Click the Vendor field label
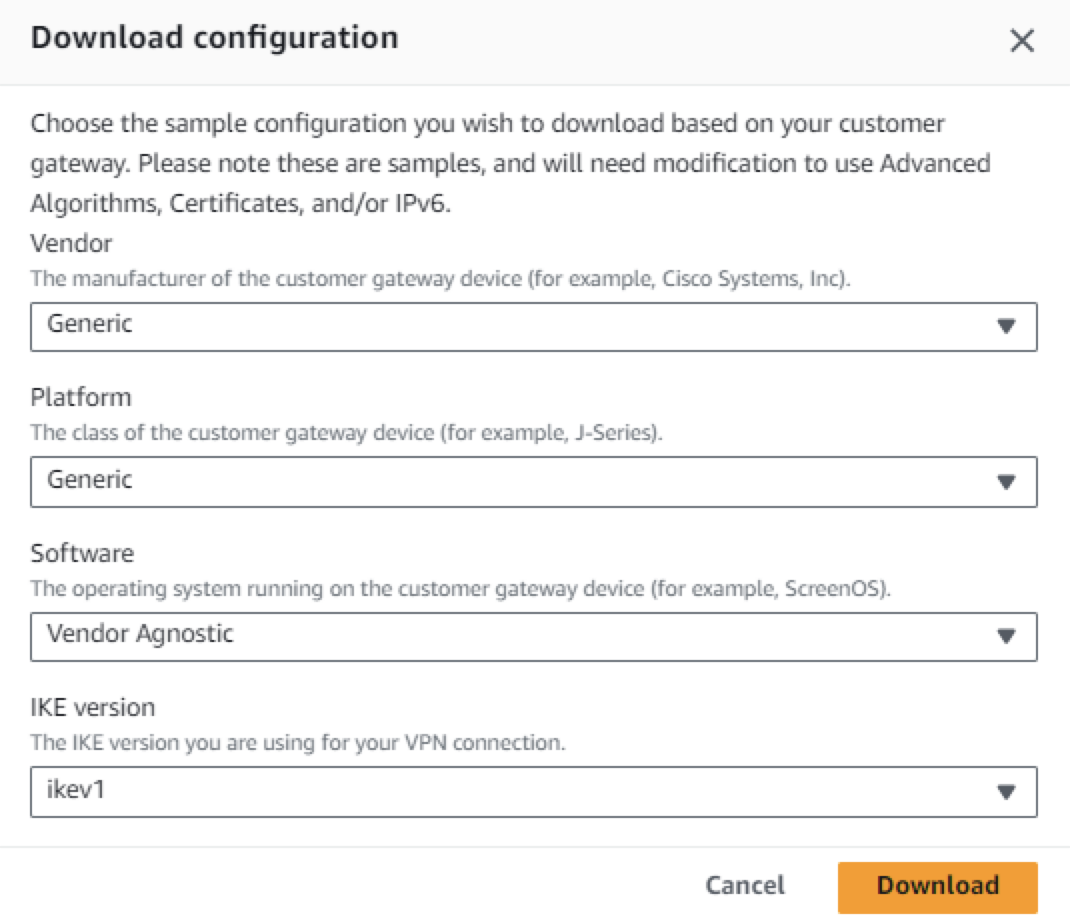The height and width of the screenshot is (922, 1070). click(71, 244)
